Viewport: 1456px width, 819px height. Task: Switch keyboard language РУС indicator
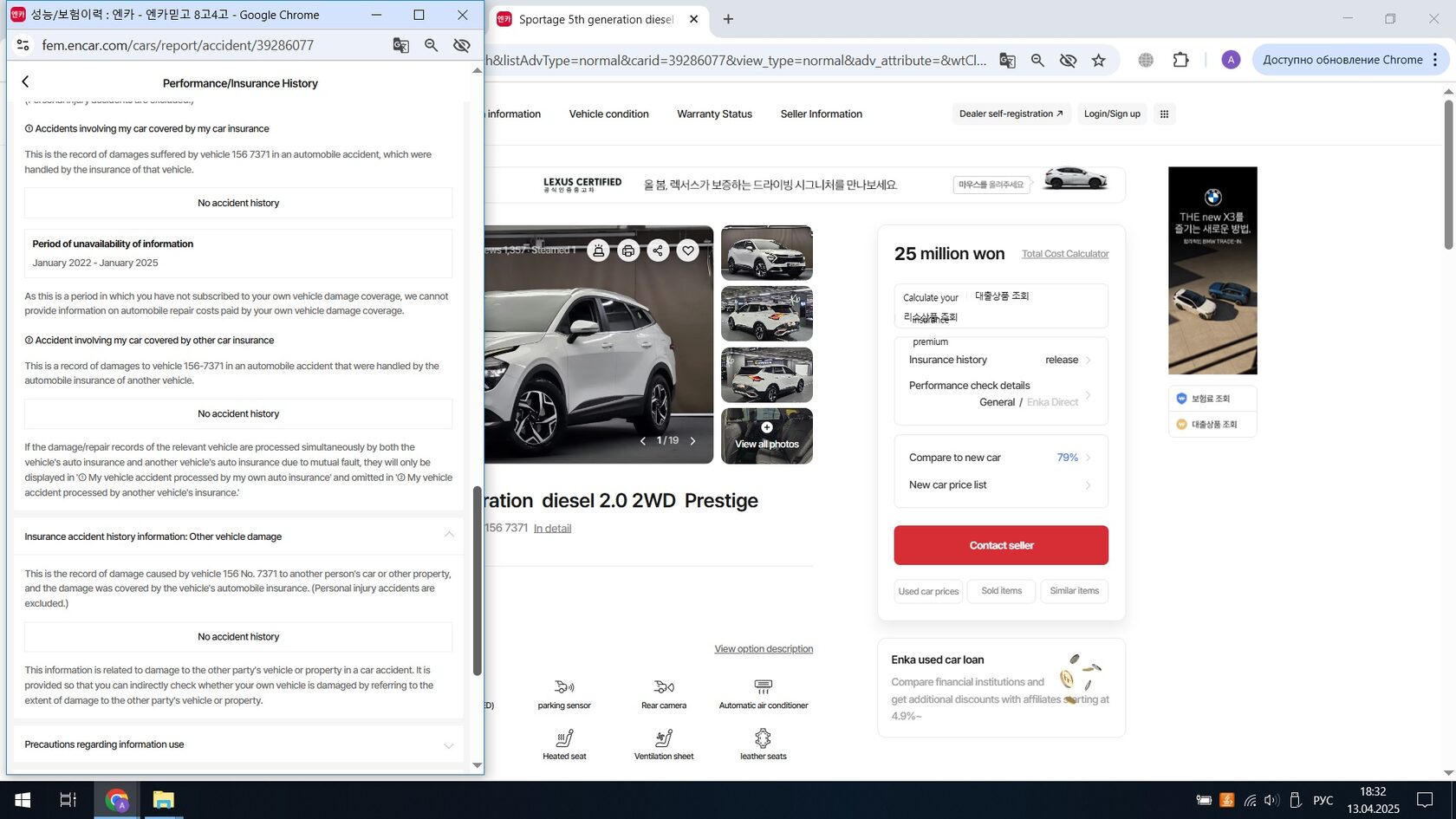tap(1323, 800)
